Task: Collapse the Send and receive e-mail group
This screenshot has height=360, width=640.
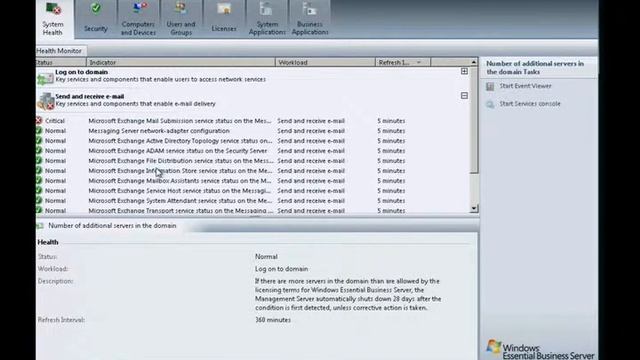Action: (x=464, y=96)
